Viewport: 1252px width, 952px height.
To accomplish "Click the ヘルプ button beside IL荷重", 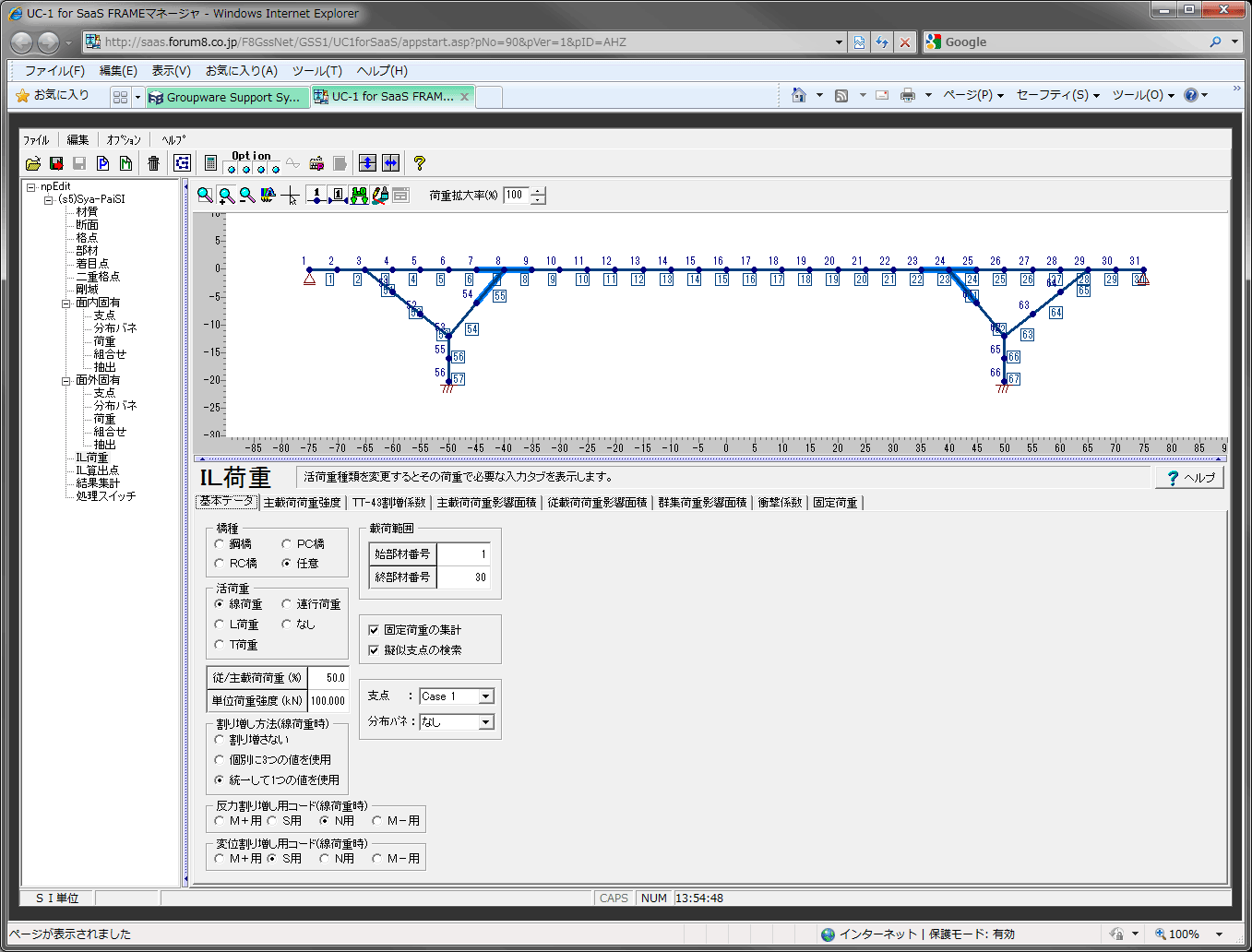I will tap(1190, 477).
